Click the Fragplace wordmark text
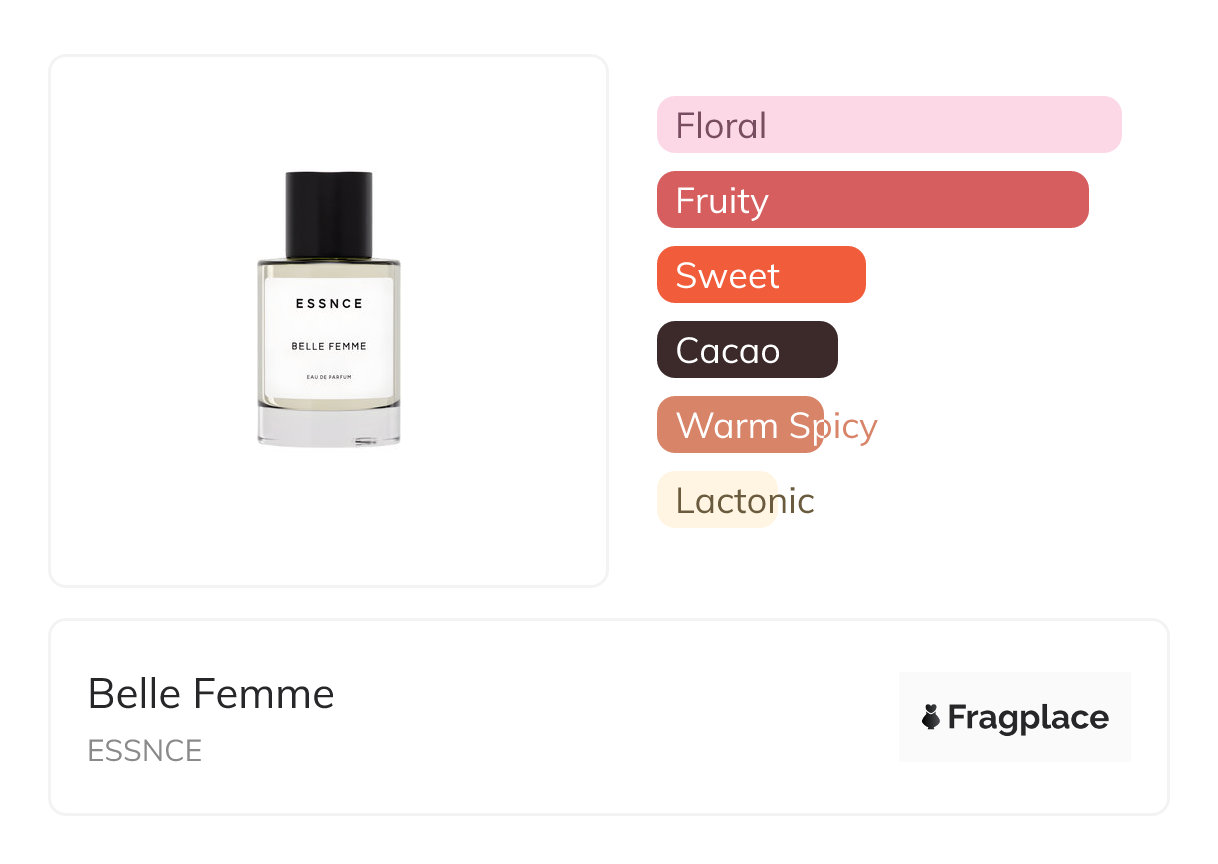1218x864 pixels. [1028, 717]
